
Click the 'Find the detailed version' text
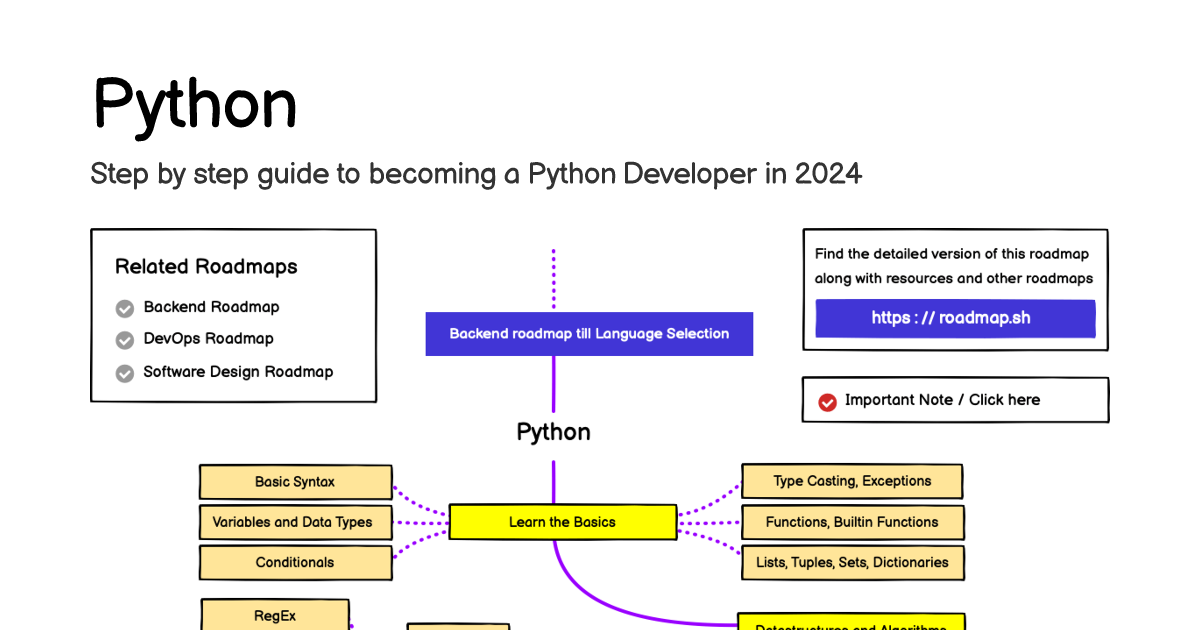953,266
